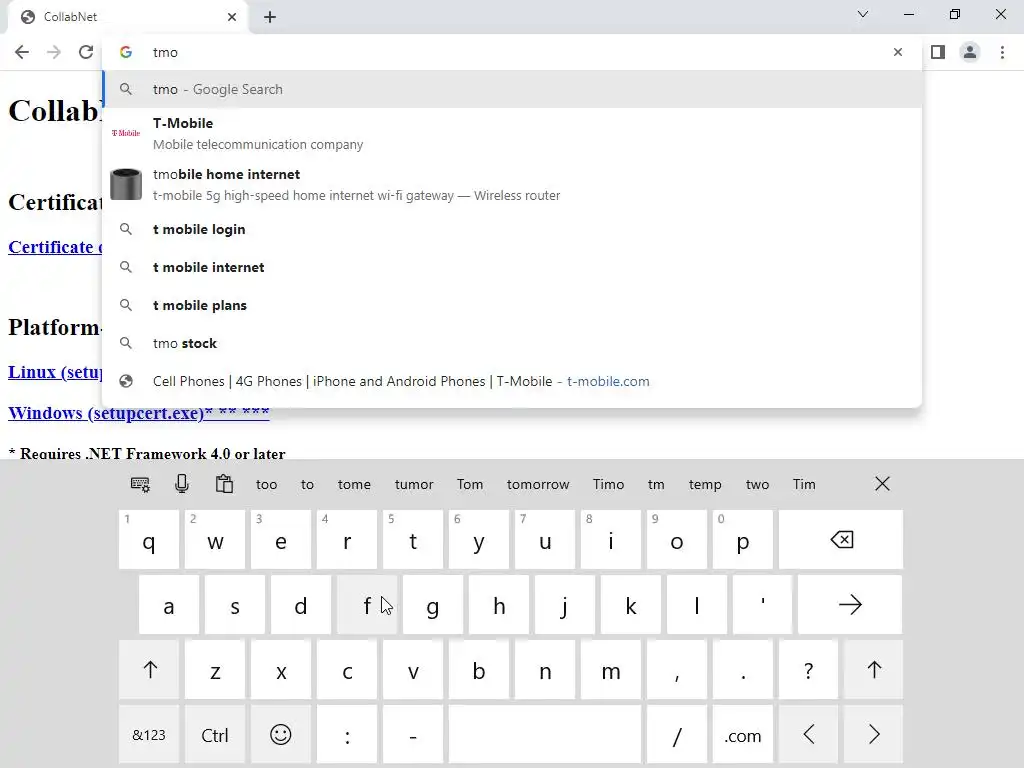Image resolution: width=1024 pixels, height=768 pixels.
Task: Open the Chrome three-dot menu
Action: 1002,52
